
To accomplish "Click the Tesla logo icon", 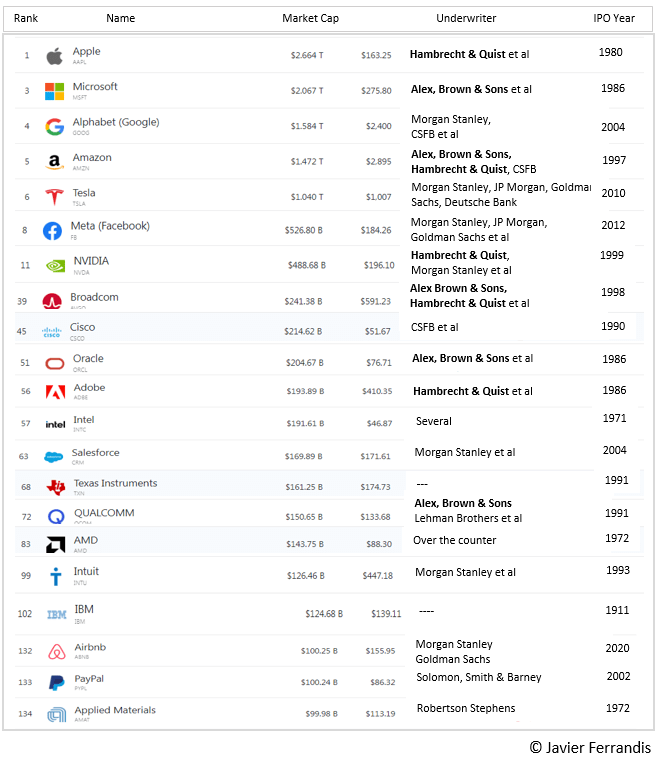I will coord(54,197).
